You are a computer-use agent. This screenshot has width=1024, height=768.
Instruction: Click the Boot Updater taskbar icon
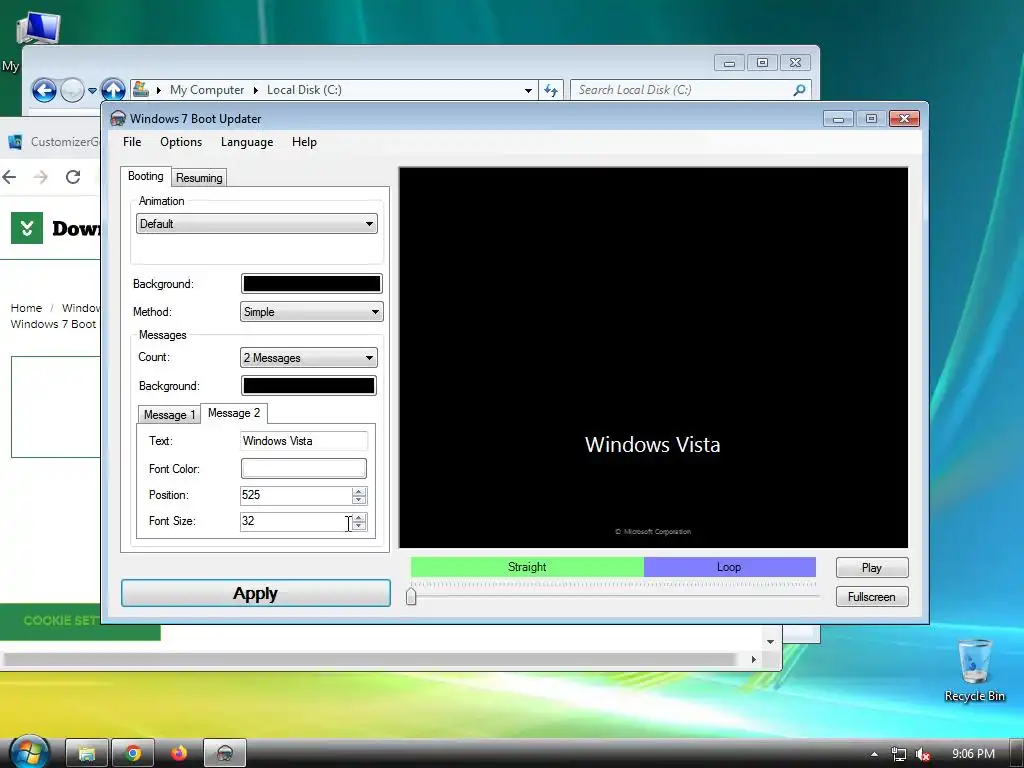click(x=225, y=754)
